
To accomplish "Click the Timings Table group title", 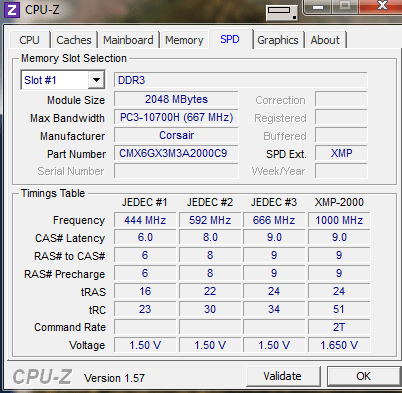I will pyautogui.click(x=53, y=193).
